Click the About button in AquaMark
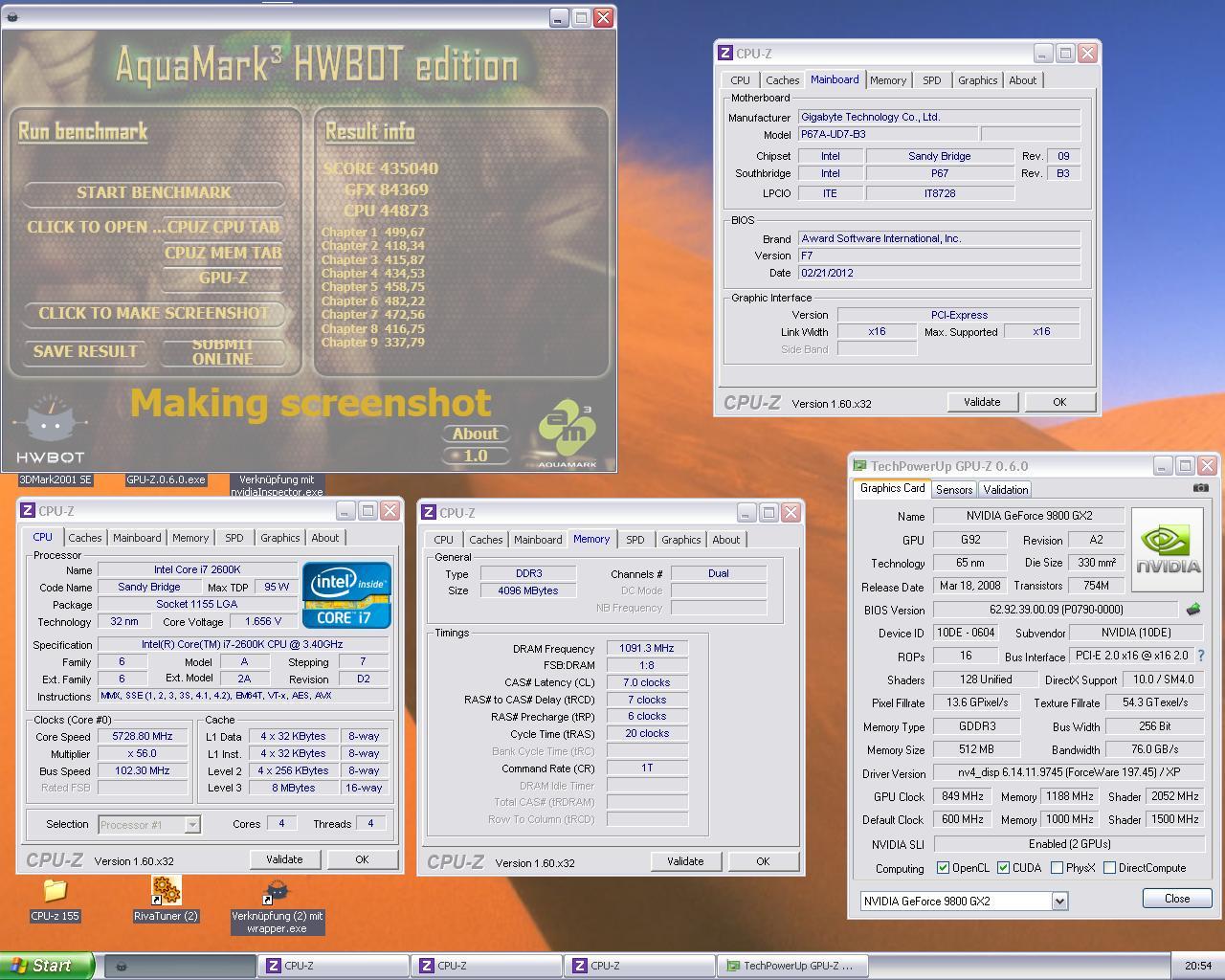Viewport: 1225px width, 980px height. 475,434
